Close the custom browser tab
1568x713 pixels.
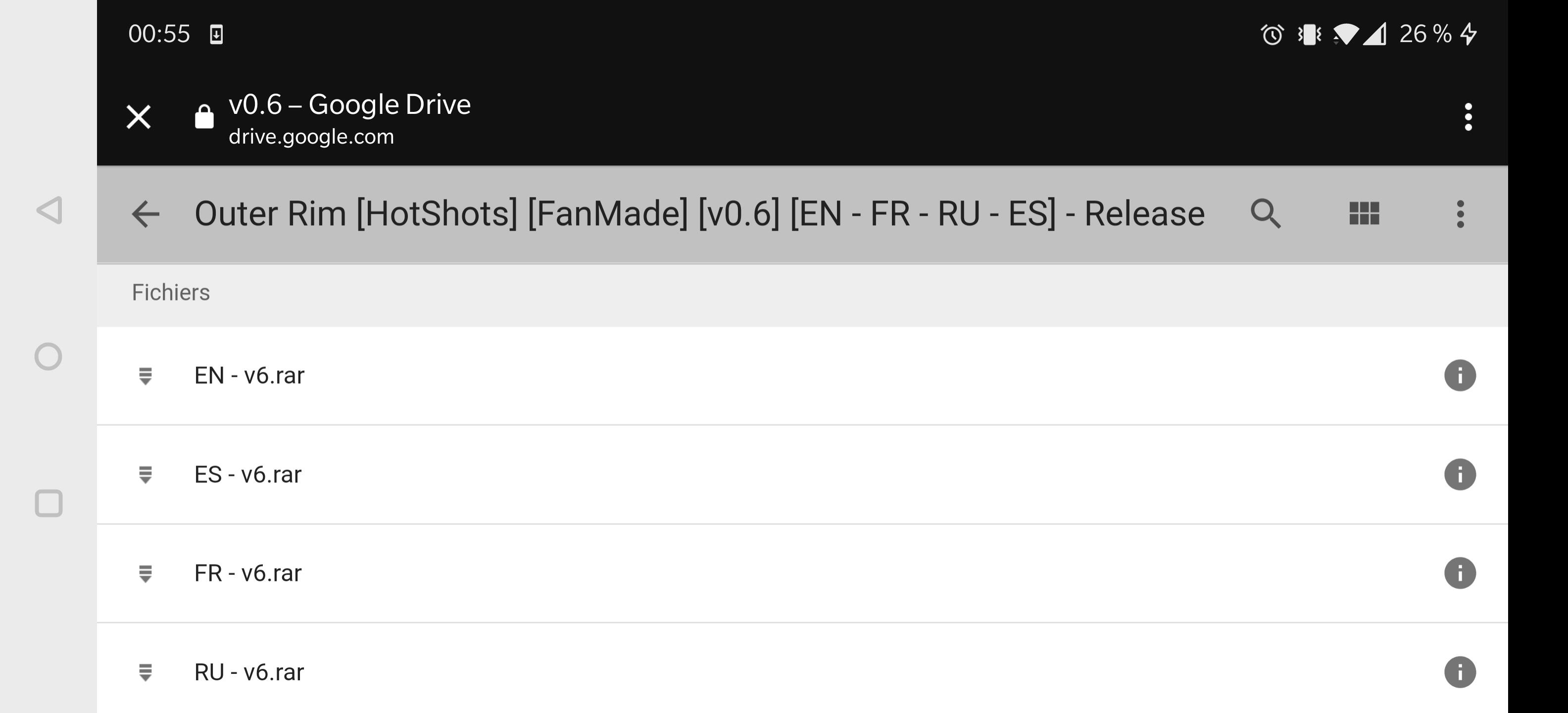tap(139, 117)
